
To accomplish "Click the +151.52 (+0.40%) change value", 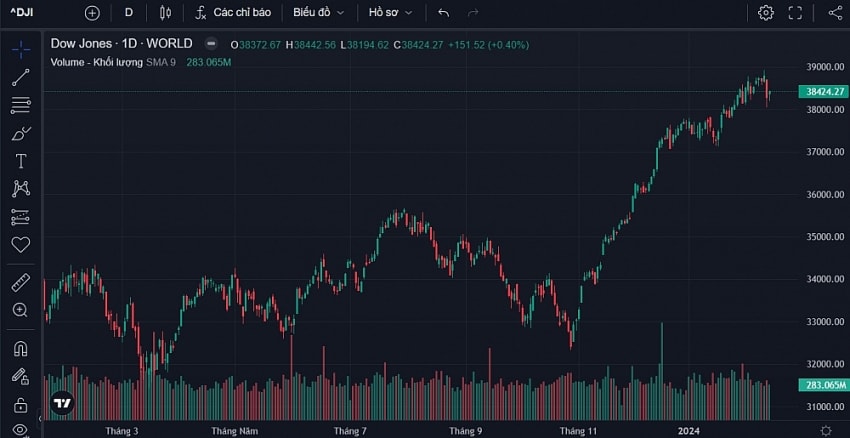I will [488, 45].
